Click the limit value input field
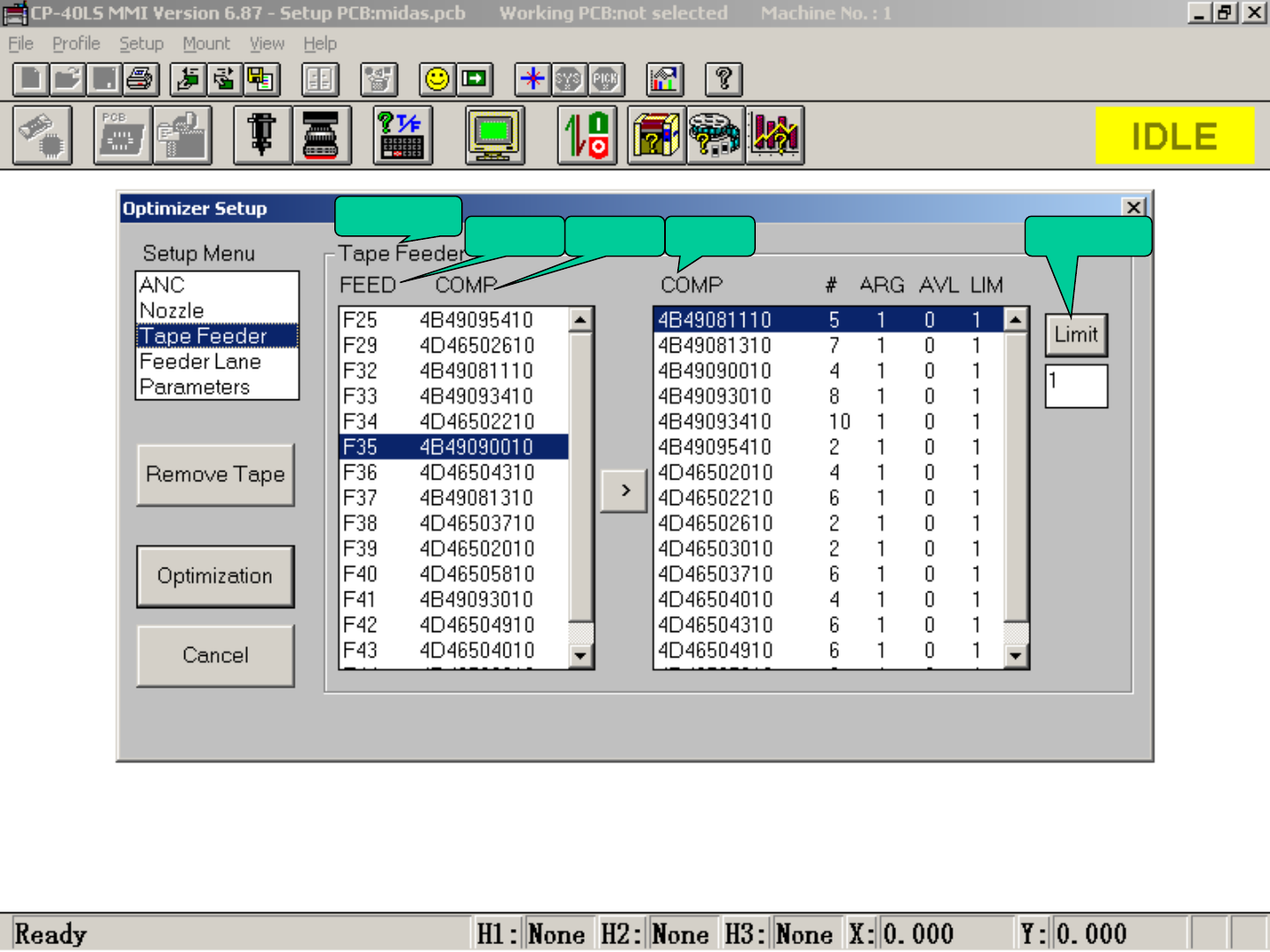Image resolution: width=1270 pixels, height=952 pixels. [1076, 386]
